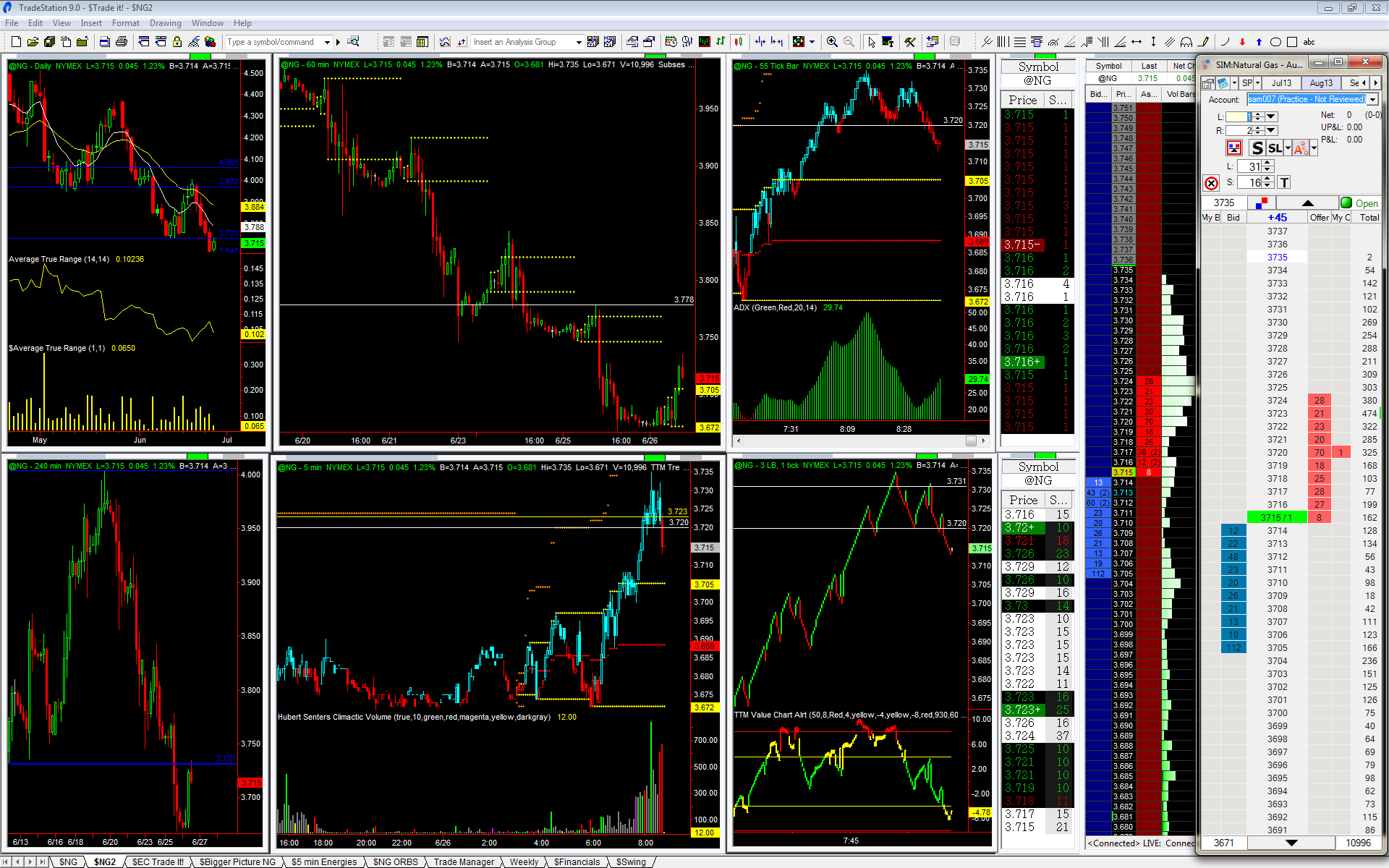Select the rectangle drawing tool
The image size is (1389, 868).
[x=1292, y=42]
